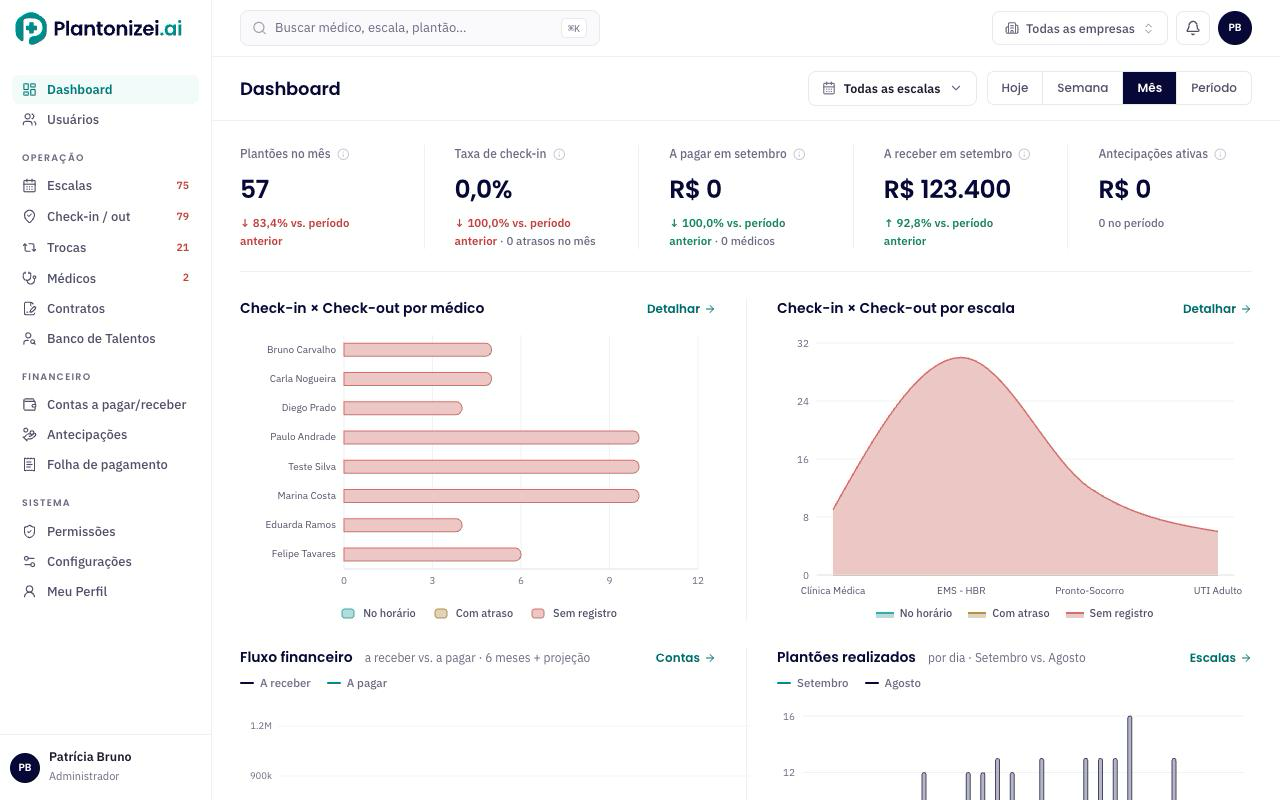Click Detalhar link for por médico chart
The image size is (1280, 800).
681,308
